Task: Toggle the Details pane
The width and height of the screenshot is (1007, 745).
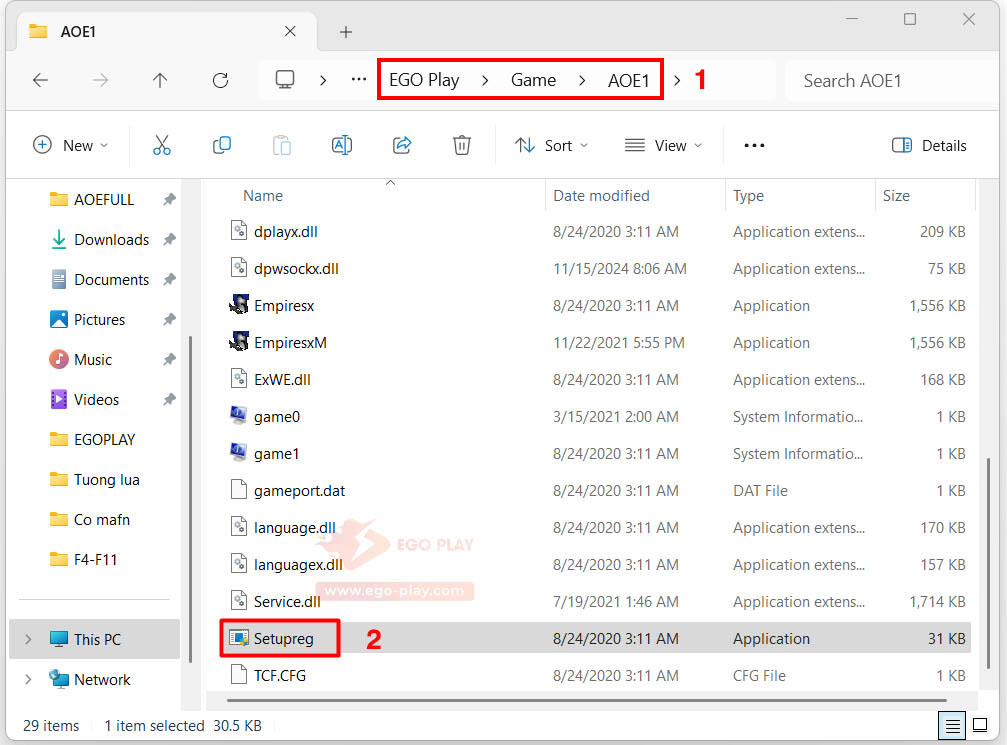Action: (x=929, y=146)
